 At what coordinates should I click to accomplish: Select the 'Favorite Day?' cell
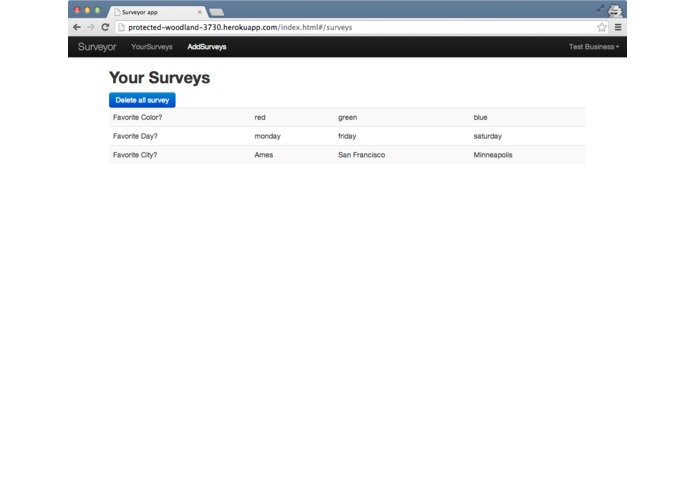[x=180, y=136]
